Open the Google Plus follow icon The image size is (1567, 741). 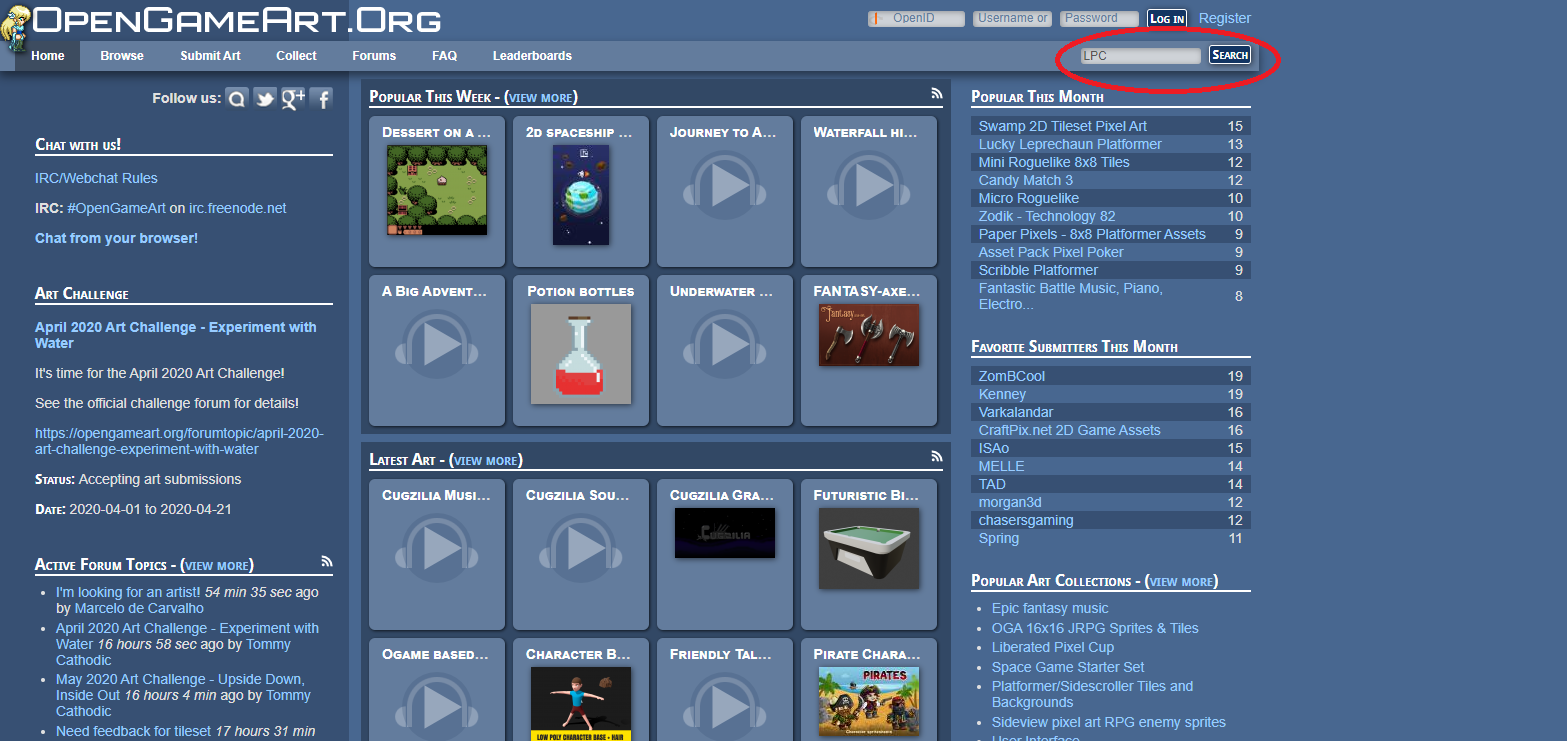pyautogui.click(x=293, y=98)
